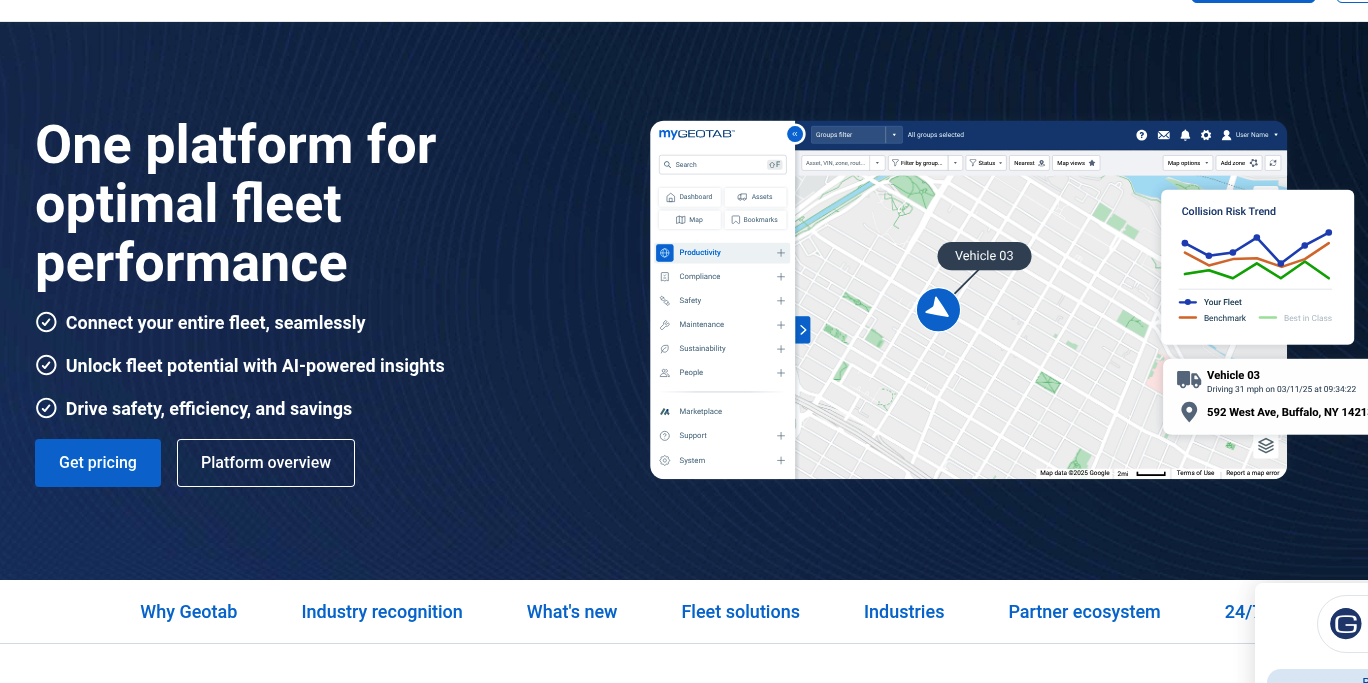Open the Assets shortcut with truck icon
The width and height of the screenshot is (1368, 683).
pyautogui.click(x=755, y=197)
